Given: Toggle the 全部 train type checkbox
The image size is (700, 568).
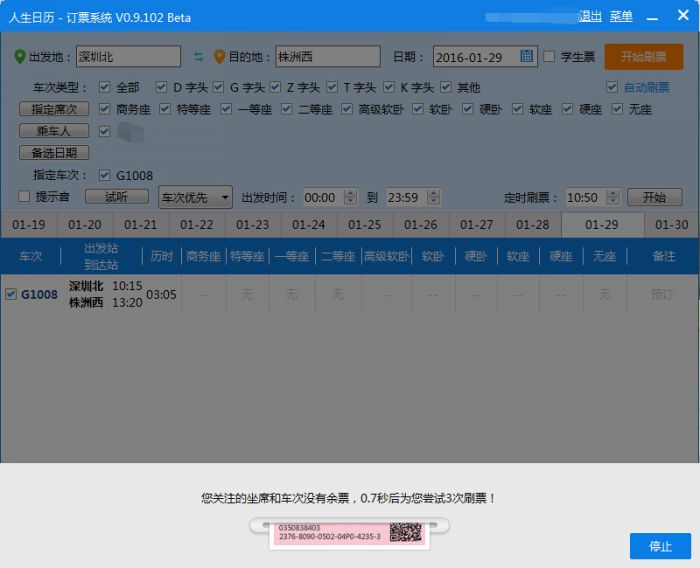Looking at the screenshot, I should click(x=104, y=87).
